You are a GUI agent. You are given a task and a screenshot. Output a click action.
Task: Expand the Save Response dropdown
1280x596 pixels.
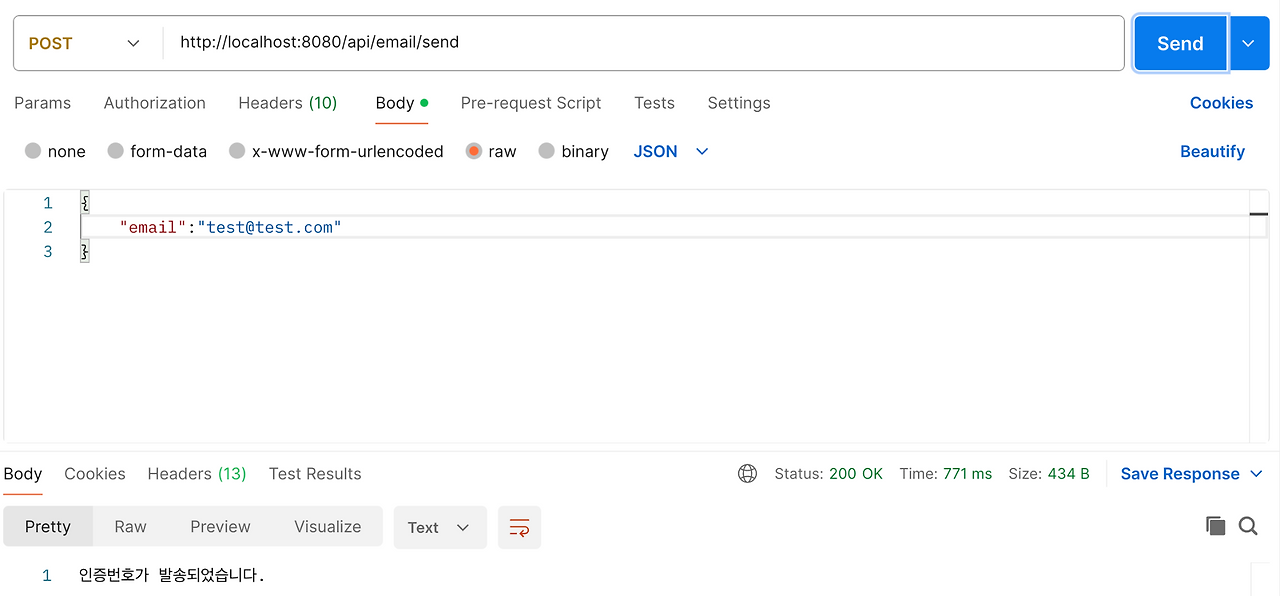click(1256, 474)
